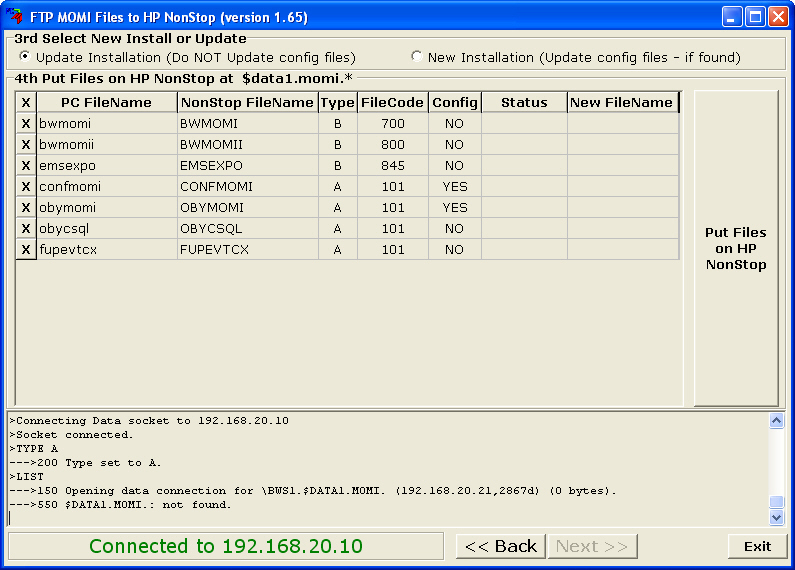This screenshot has width=795, height=570.
Task: Click inside the FTP log text area
Action: (388, 469)
